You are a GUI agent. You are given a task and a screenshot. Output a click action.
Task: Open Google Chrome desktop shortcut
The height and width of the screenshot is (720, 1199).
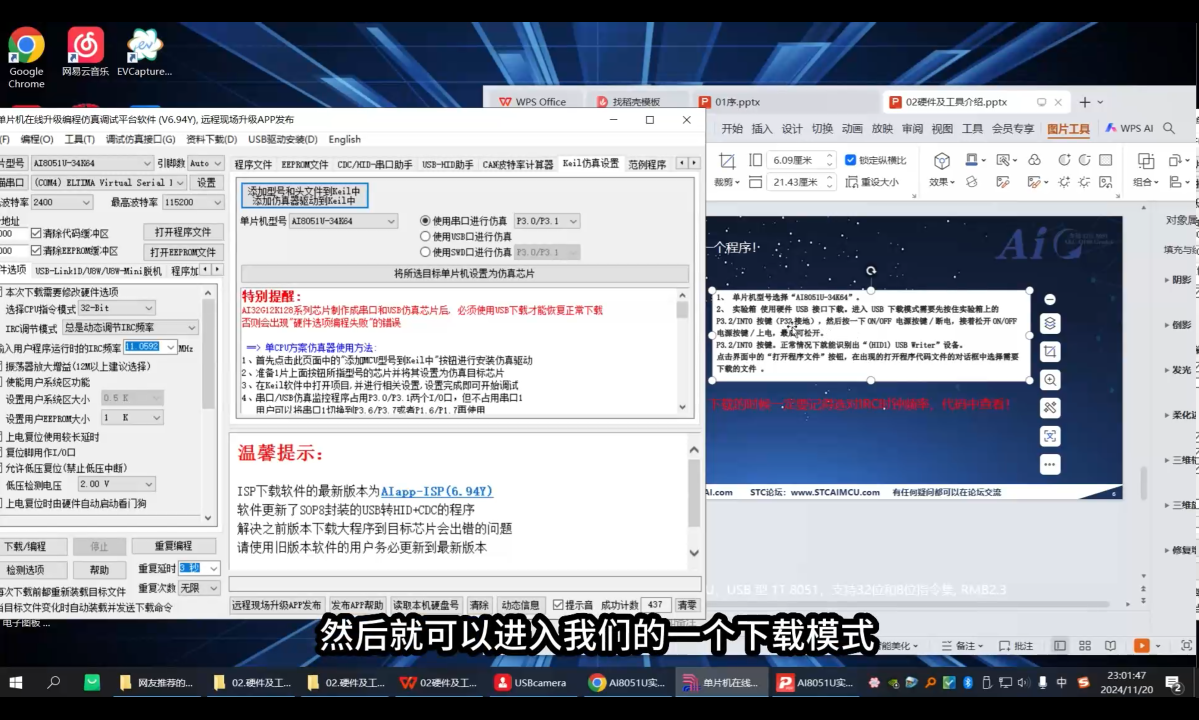coord(26,58)
